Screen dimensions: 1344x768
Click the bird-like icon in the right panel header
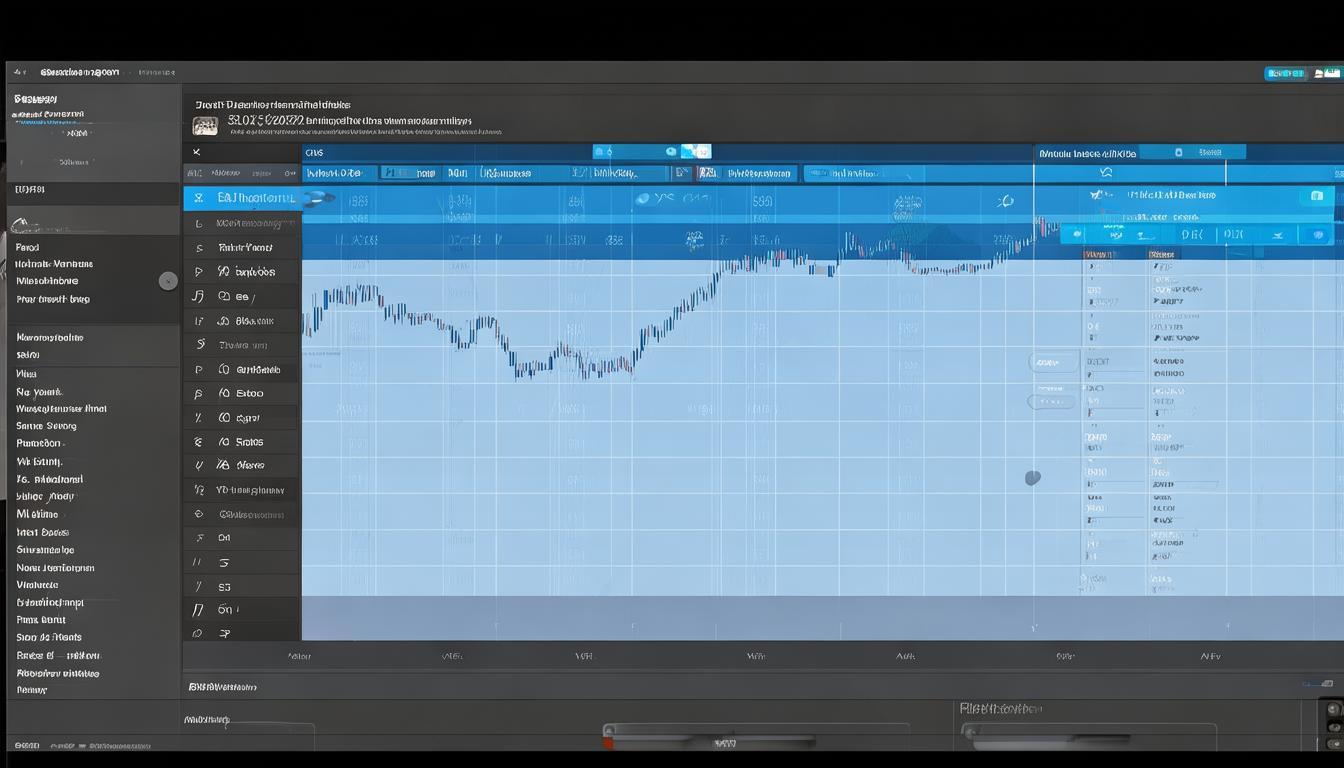1104,173
